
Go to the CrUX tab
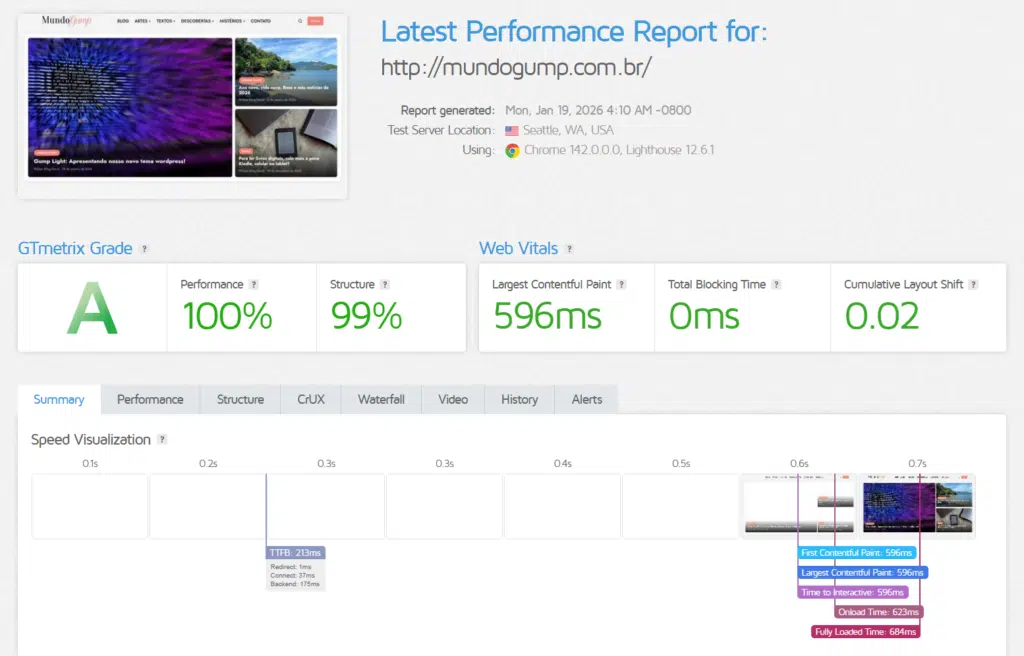point(311,399)
